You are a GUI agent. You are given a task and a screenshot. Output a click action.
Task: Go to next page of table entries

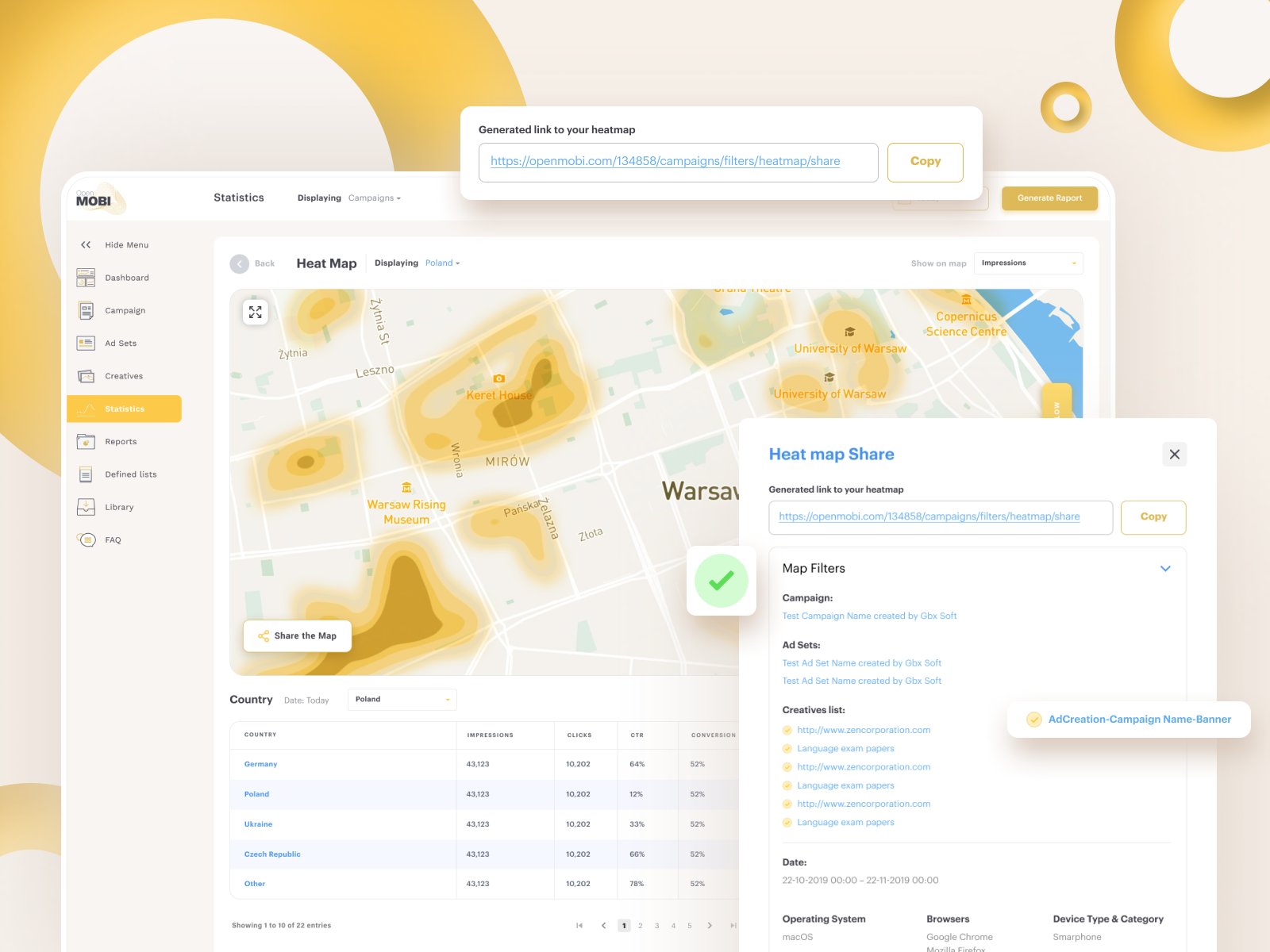pyautogui.click(x=710, y=926)
